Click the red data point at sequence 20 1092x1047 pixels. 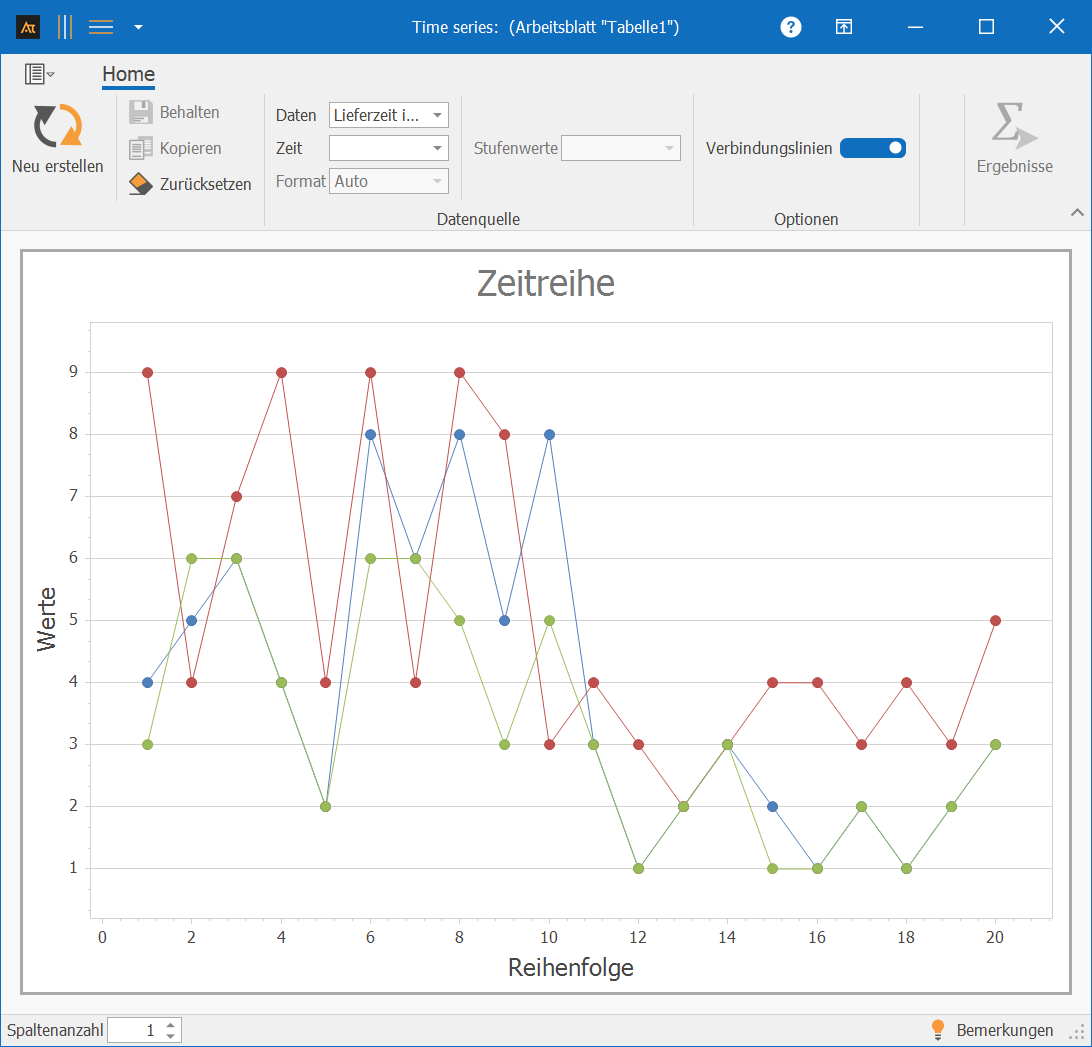995,620
